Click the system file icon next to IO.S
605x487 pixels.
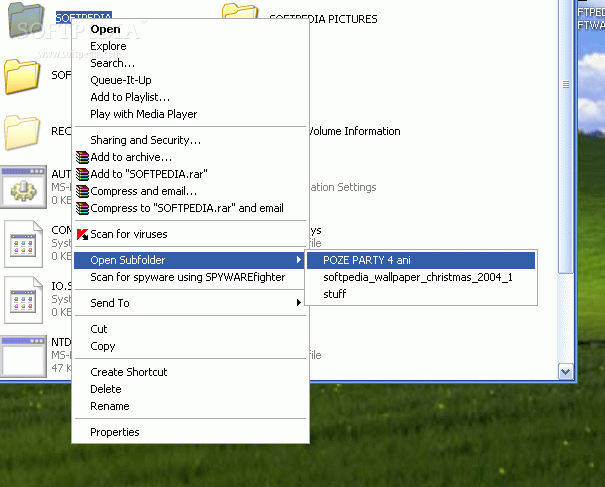tap(23, 300)
